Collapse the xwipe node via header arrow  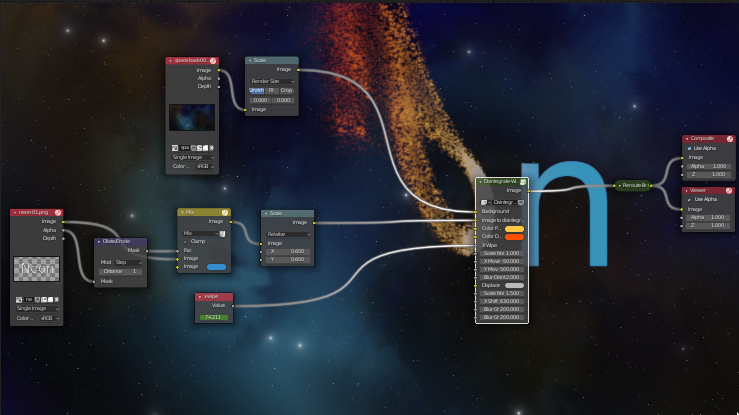pos(200,297)
